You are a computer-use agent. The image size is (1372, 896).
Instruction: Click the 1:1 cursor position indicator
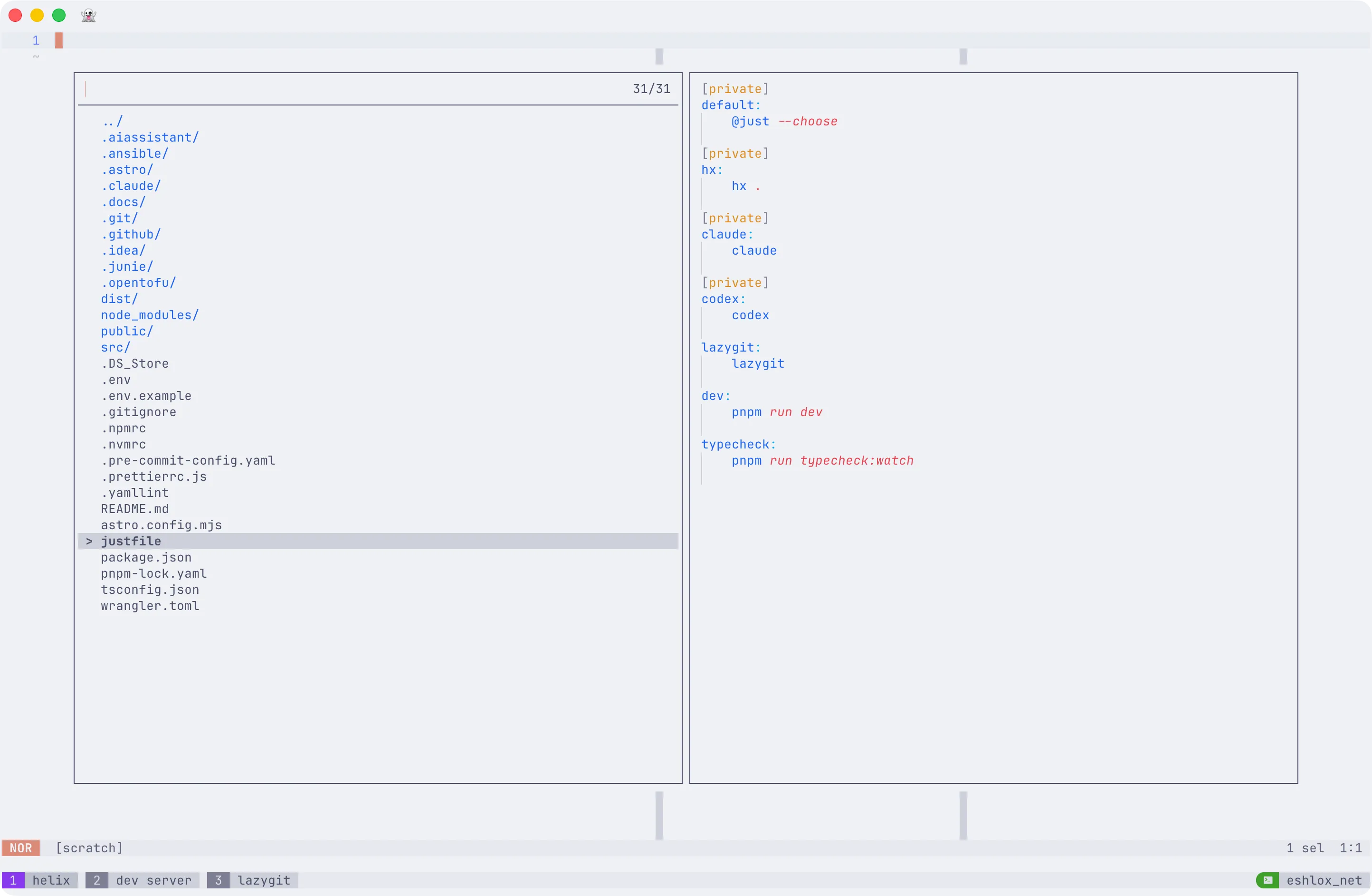[1352, 848]
